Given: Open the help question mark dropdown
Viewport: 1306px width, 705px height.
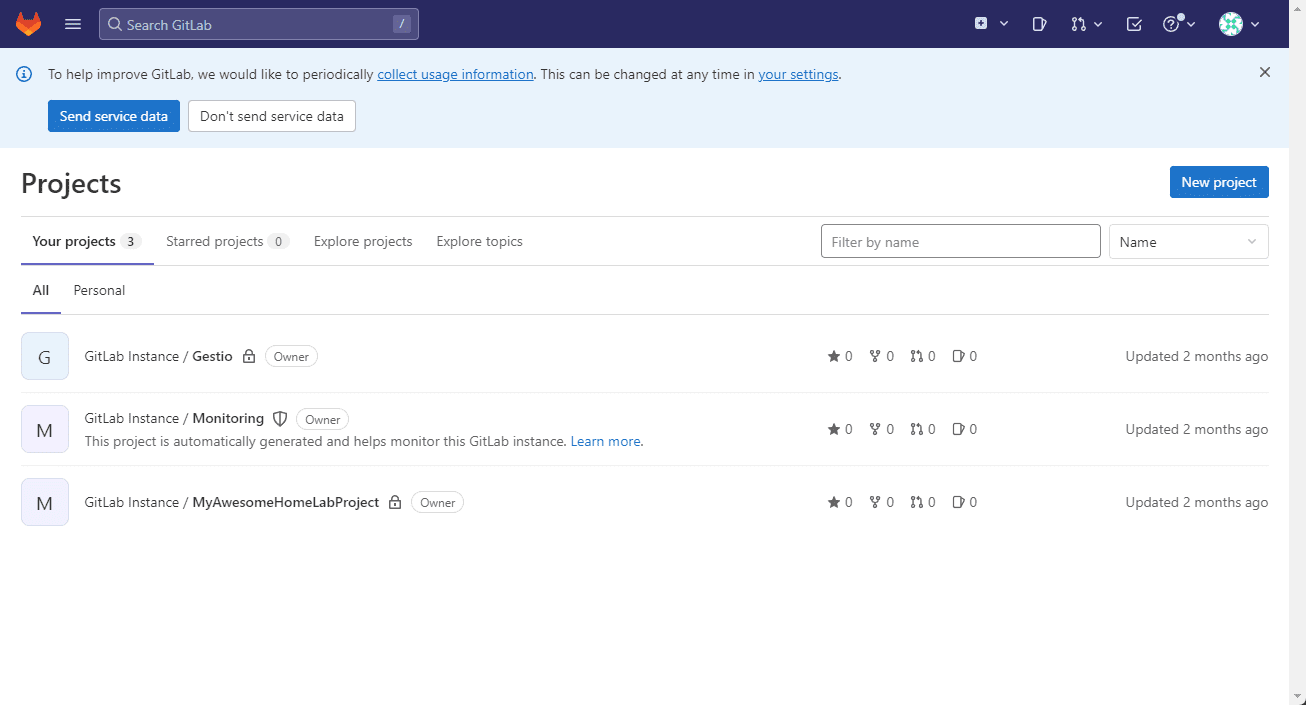Looking at the screenshot, I should tap(1179, 24).
